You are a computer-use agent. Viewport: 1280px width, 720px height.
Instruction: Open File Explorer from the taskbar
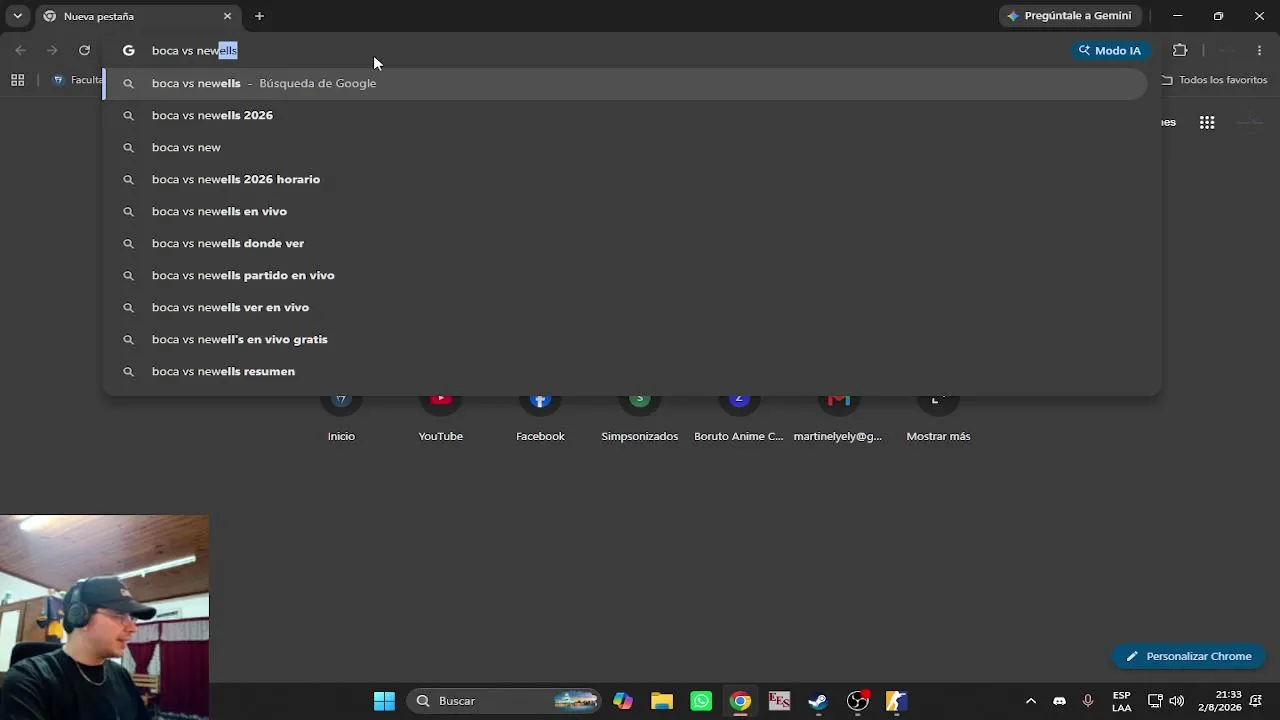tap(662, 701)
